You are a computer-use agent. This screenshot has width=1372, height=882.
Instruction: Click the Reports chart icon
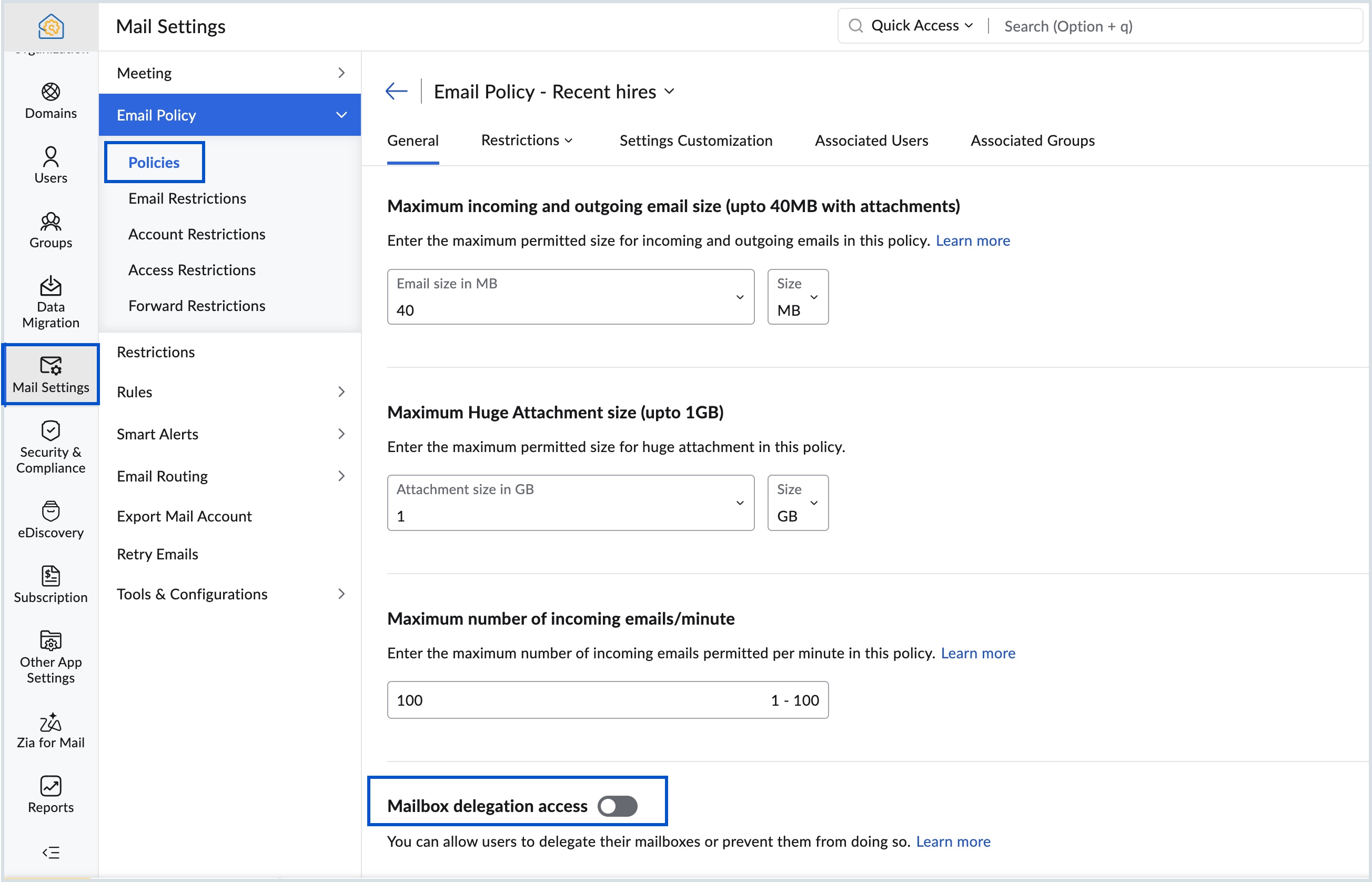click(51, 786)
